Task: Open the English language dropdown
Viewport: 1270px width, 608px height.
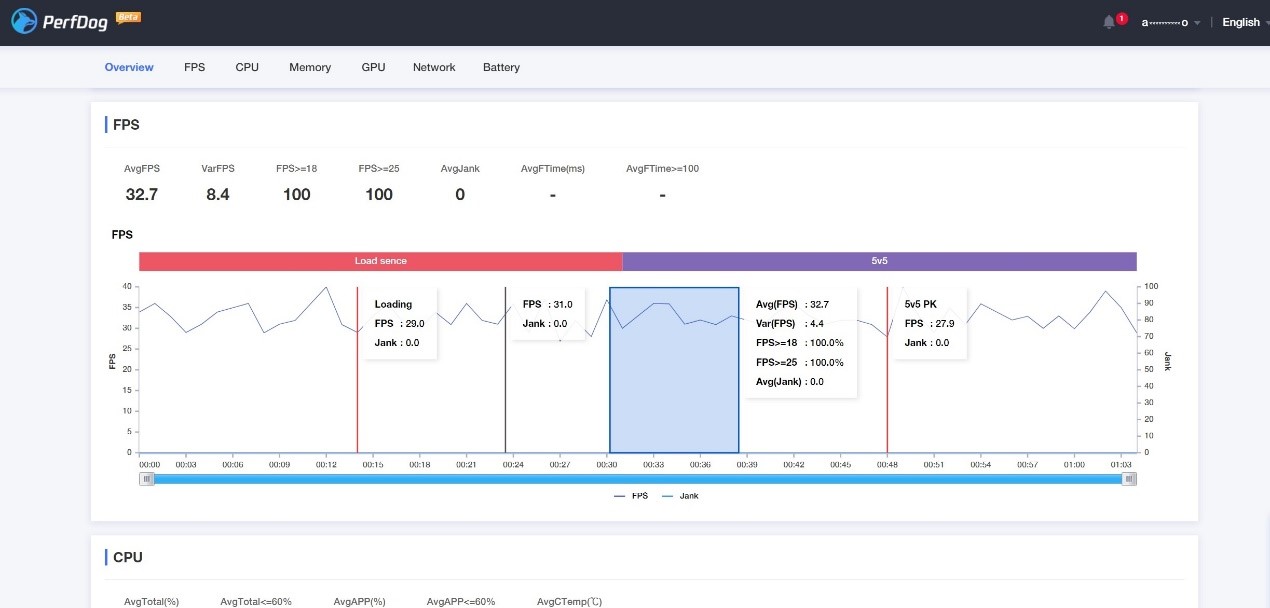Action: point(1241,22)
